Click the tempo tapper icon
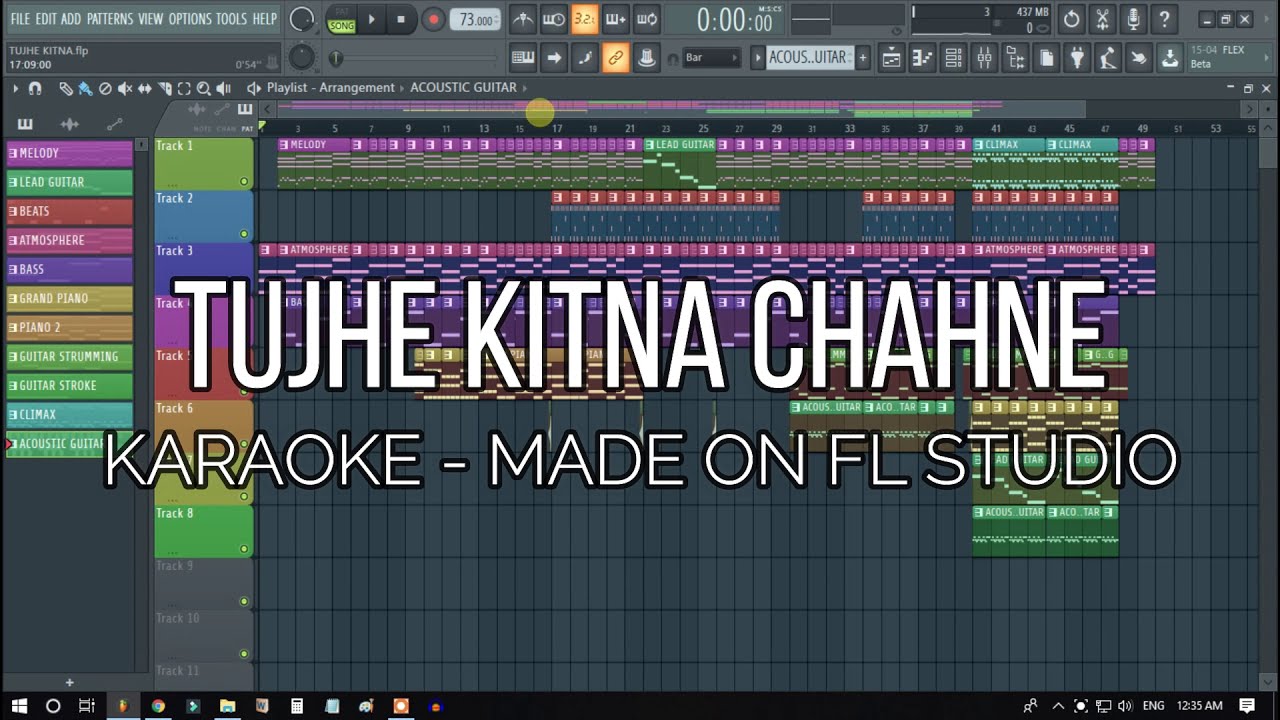 tap(1107, 58)
